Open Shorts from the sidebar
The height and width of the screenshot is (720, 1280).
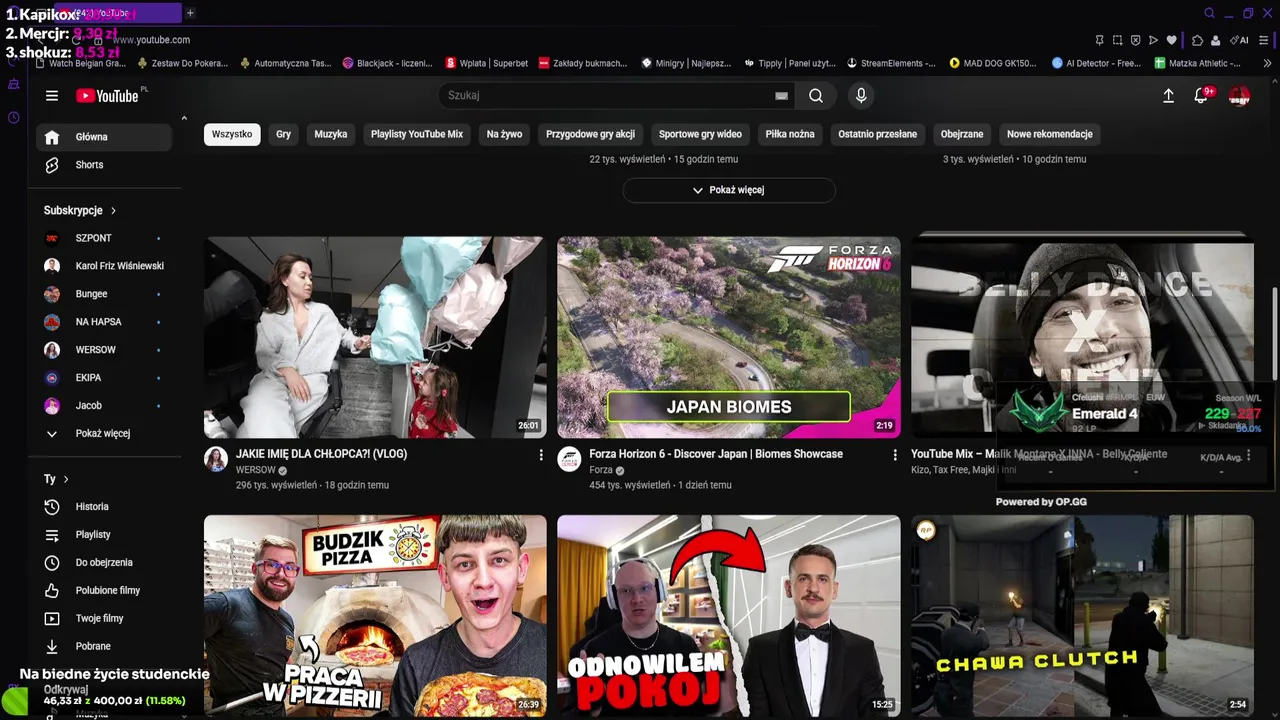pyautogui.click(x=104, y=165)
